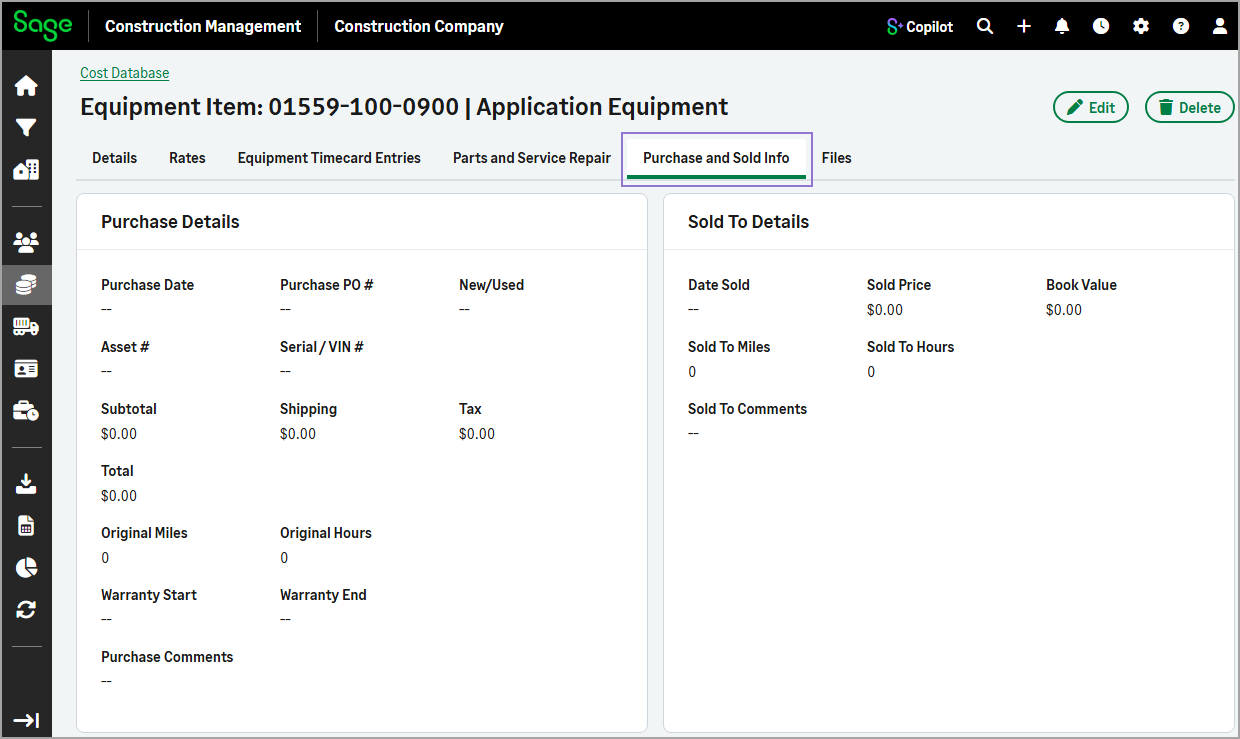1240x739 pixels.
Task: Open the briefcase clock icon in sidebar
Action: [x=26, y=411]
